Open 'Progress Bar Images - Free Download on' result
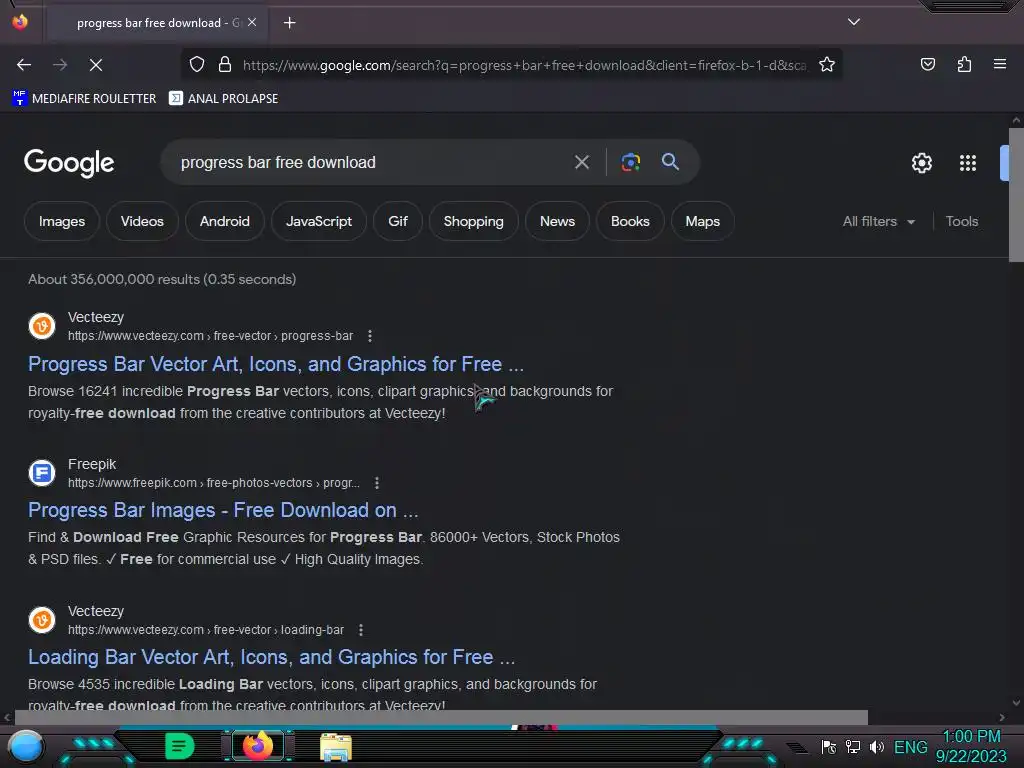1024x768 pixels. 223,510
